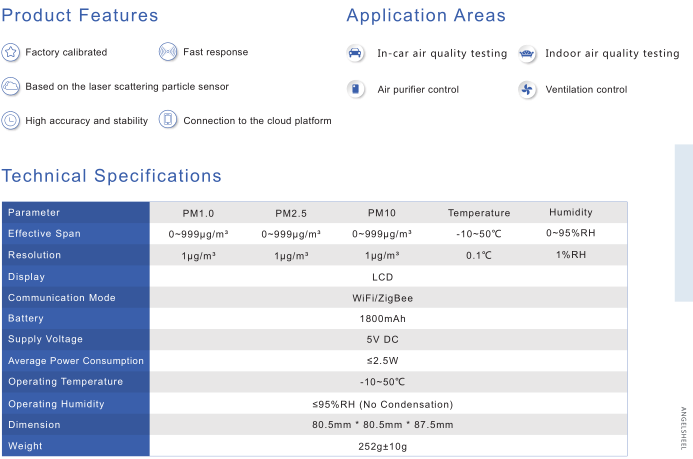Viewport: 693px width, 459px height.
Task: Click the Display row label
Action: click(x=27, y=277)
